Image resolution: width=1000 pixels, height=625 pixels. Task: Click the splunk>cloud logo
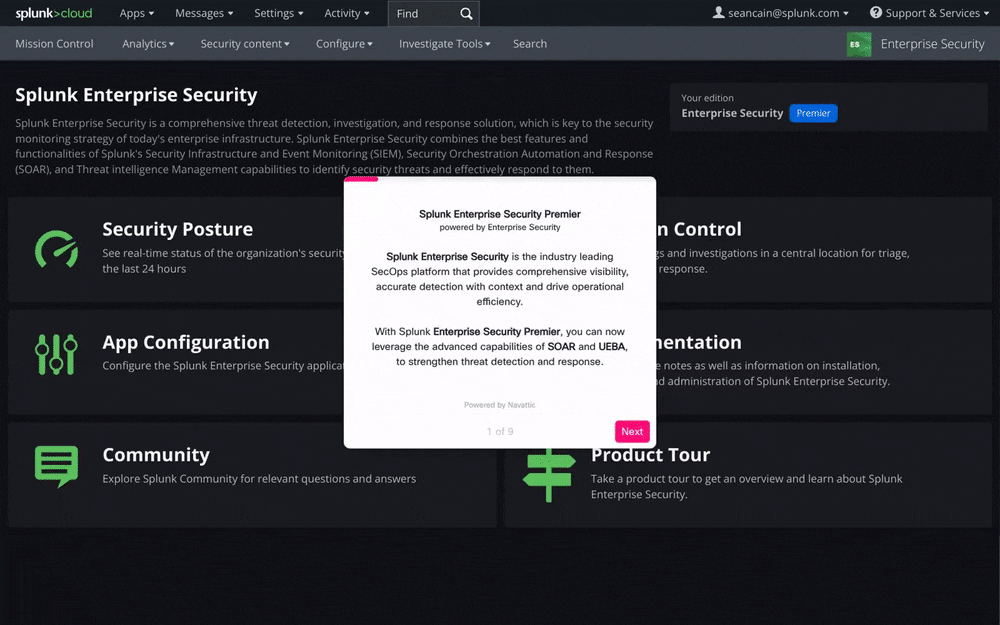57,14
